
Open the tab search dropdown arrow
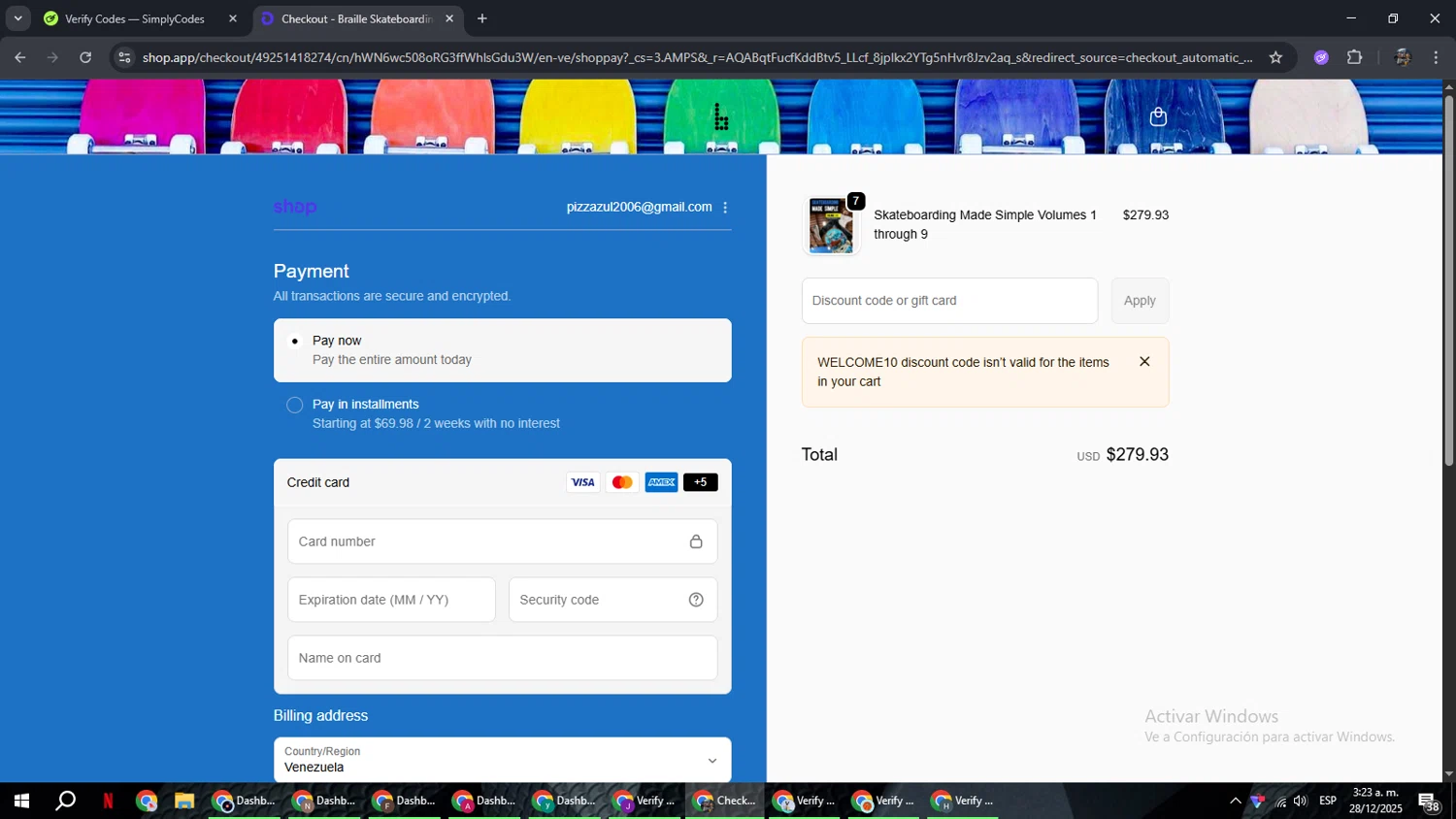pos(17,18)
